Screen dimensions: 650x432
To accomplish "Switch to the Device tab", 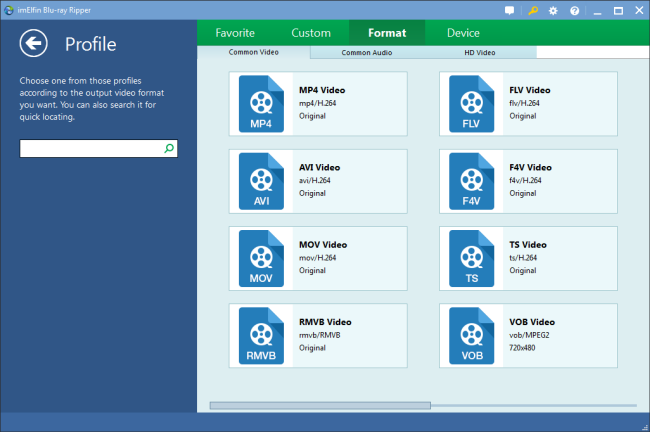I will click(x=463, y=33).
